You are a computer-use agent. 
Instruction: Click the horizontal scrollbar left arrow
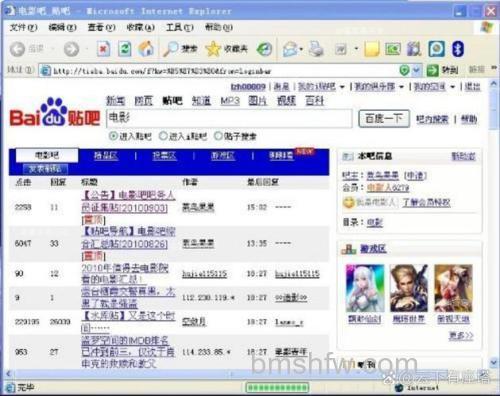pos(9,374)
